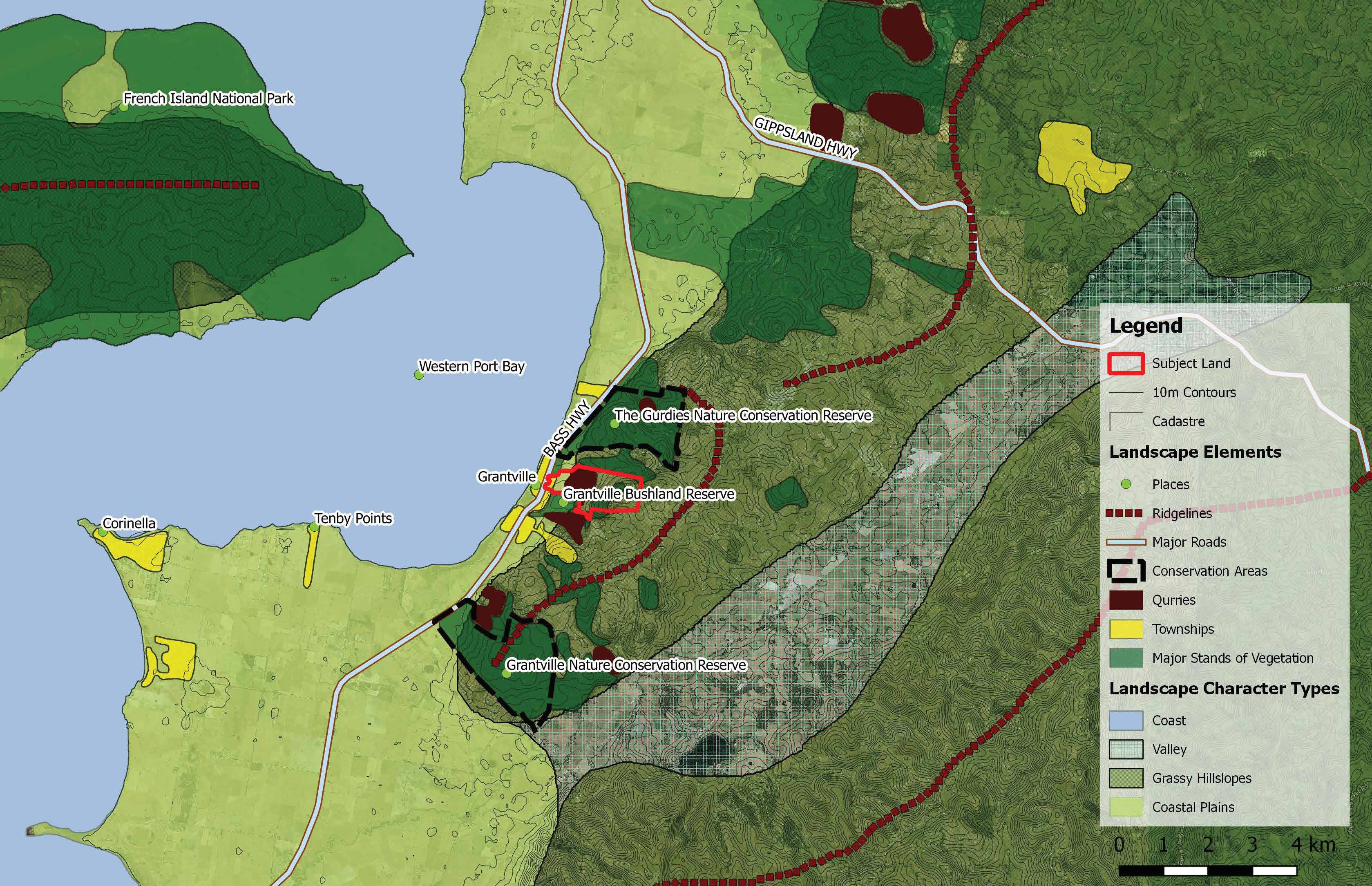Click the Places green dot legend symbol
1372x886 pixels.
pyautogui.click(x=1126, y=484)
